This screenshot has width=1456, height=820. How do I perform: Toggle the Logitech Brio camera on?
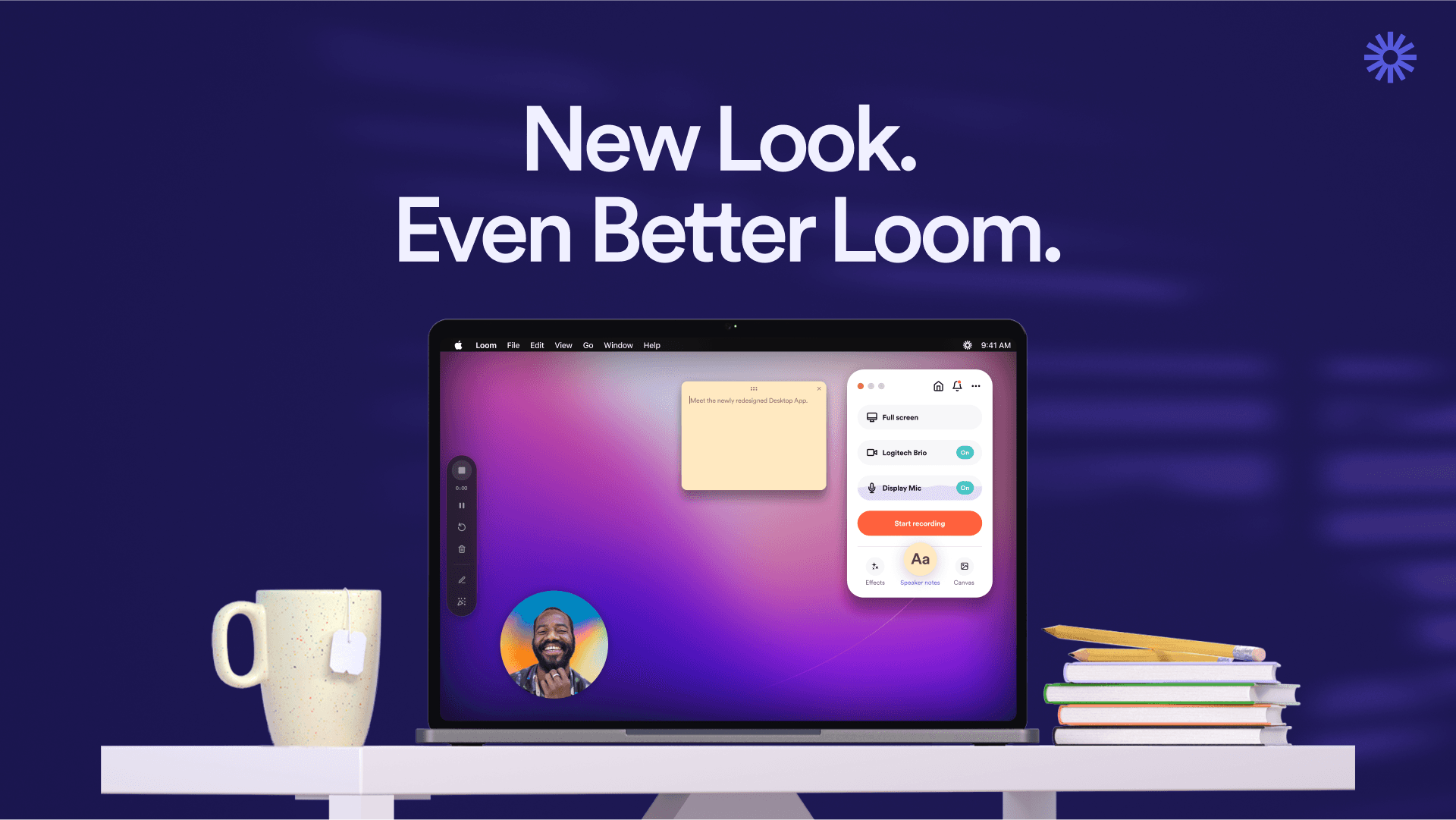tap(962, 452)
